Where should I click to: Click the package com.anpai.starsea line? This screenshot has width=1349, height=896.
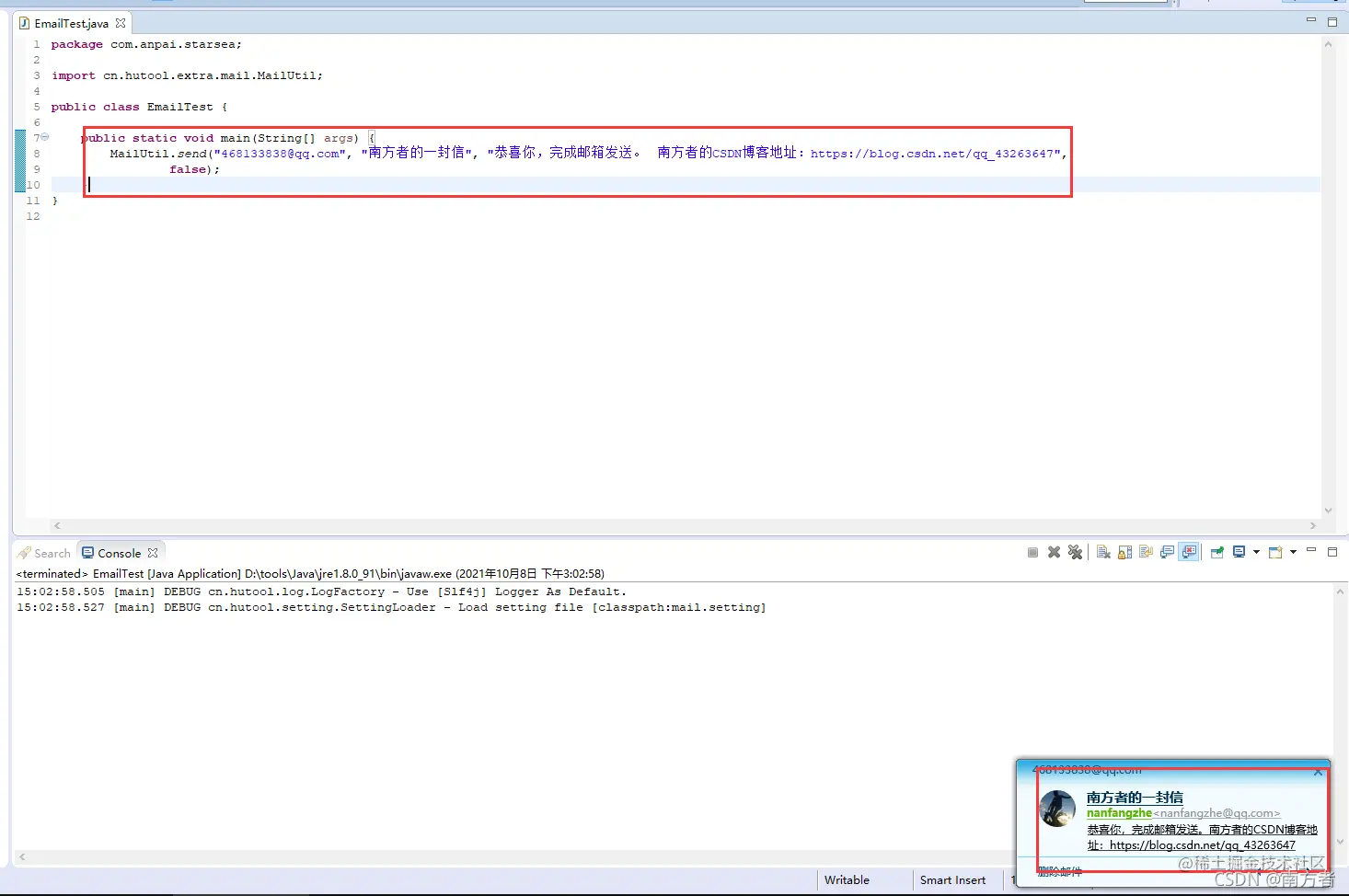[x=146, y=44]
